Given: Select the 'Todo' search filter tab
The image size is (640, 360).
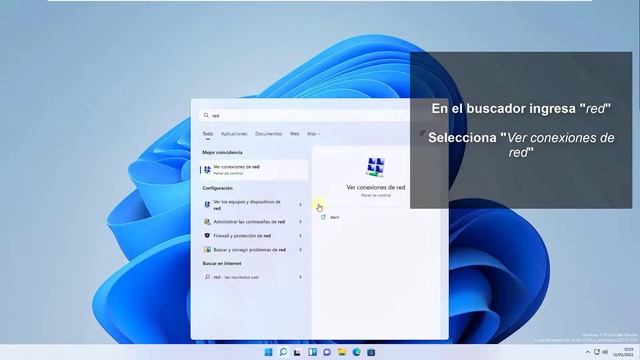Looking at the screenshot, I should [208, 134].
